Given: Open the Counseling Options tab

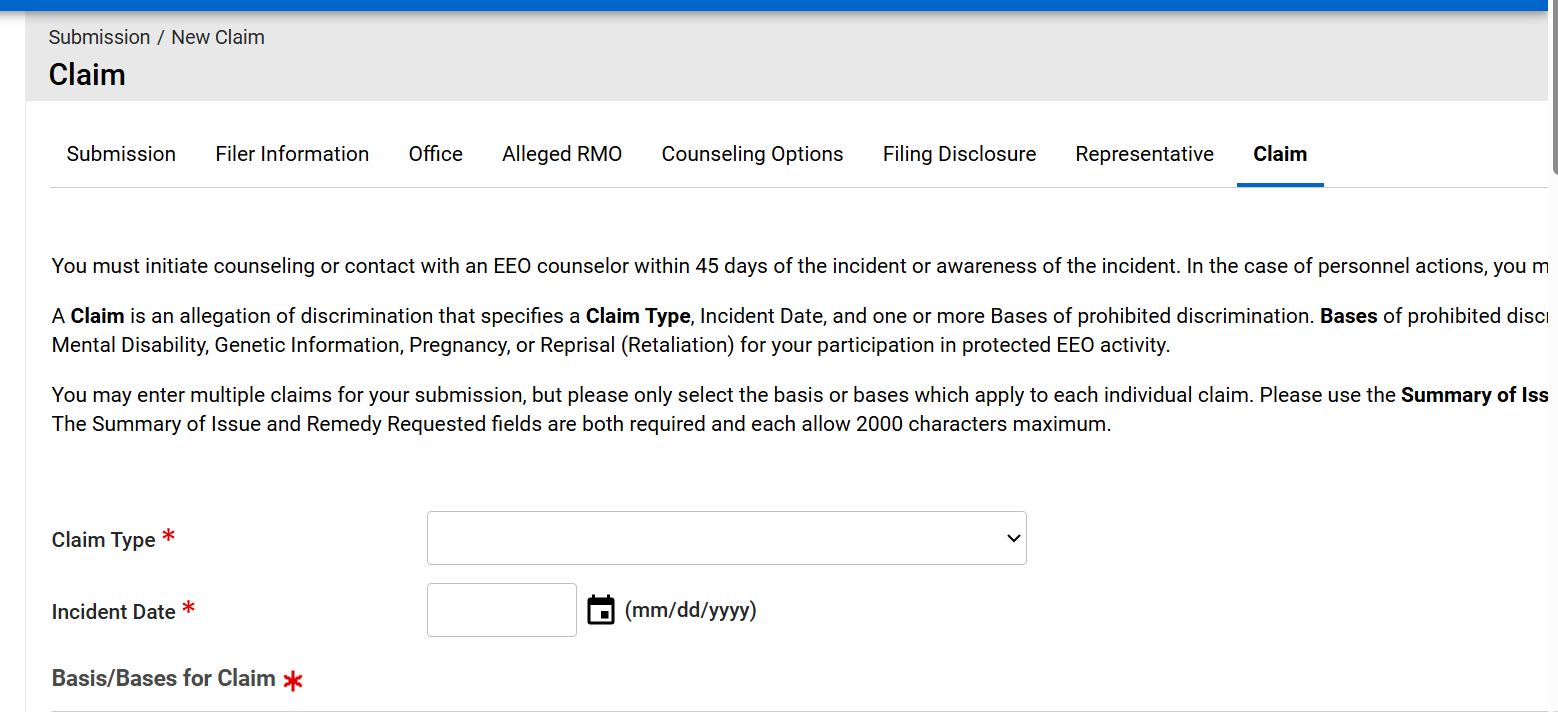Looking at the screenshot, I should [x=752, y=154].
